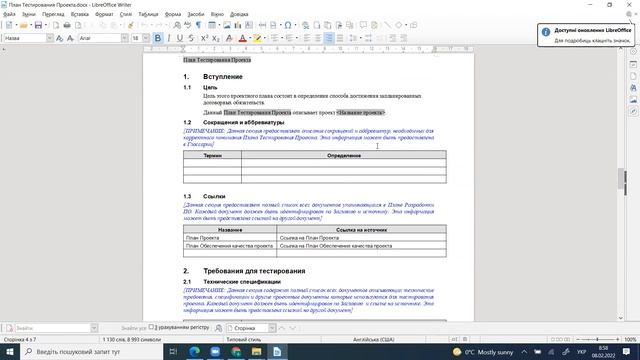The height and width of the screenshot is (360, 640).
Task: Insert special character Omega icon
Action: (288, 25)
